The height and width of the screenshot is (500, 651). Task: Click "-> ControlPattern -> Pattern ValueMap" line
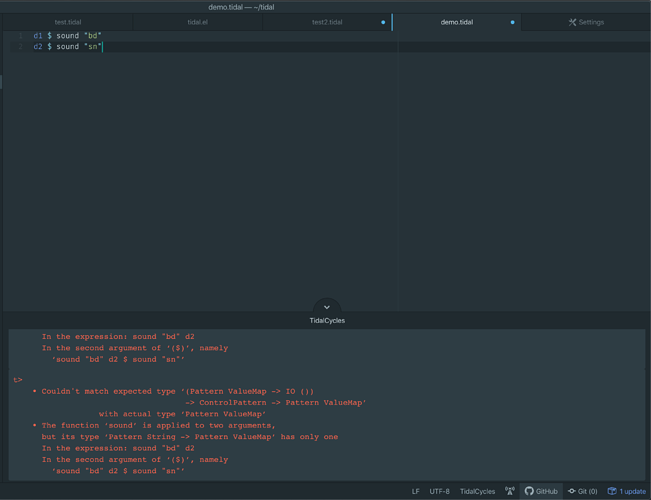pyautogui.click(x=276, y=402)
